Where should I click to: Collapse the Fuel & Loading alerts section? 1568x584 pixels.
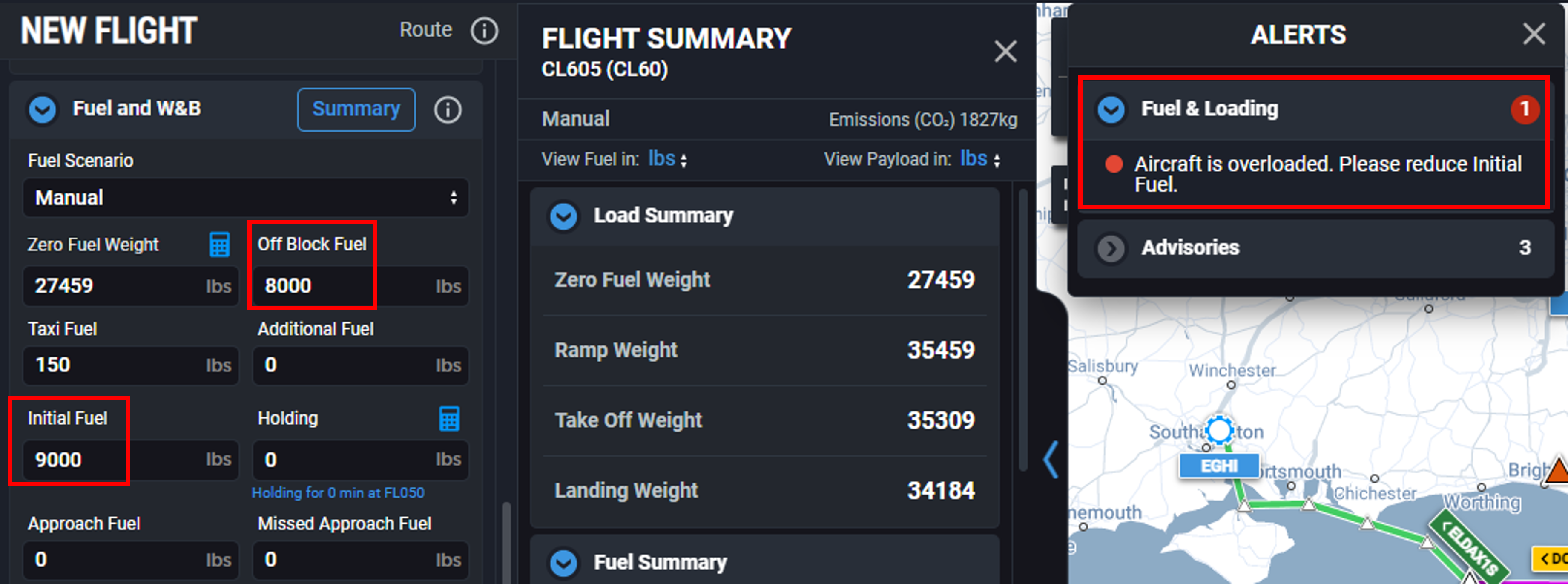[x=1111, y=109]
